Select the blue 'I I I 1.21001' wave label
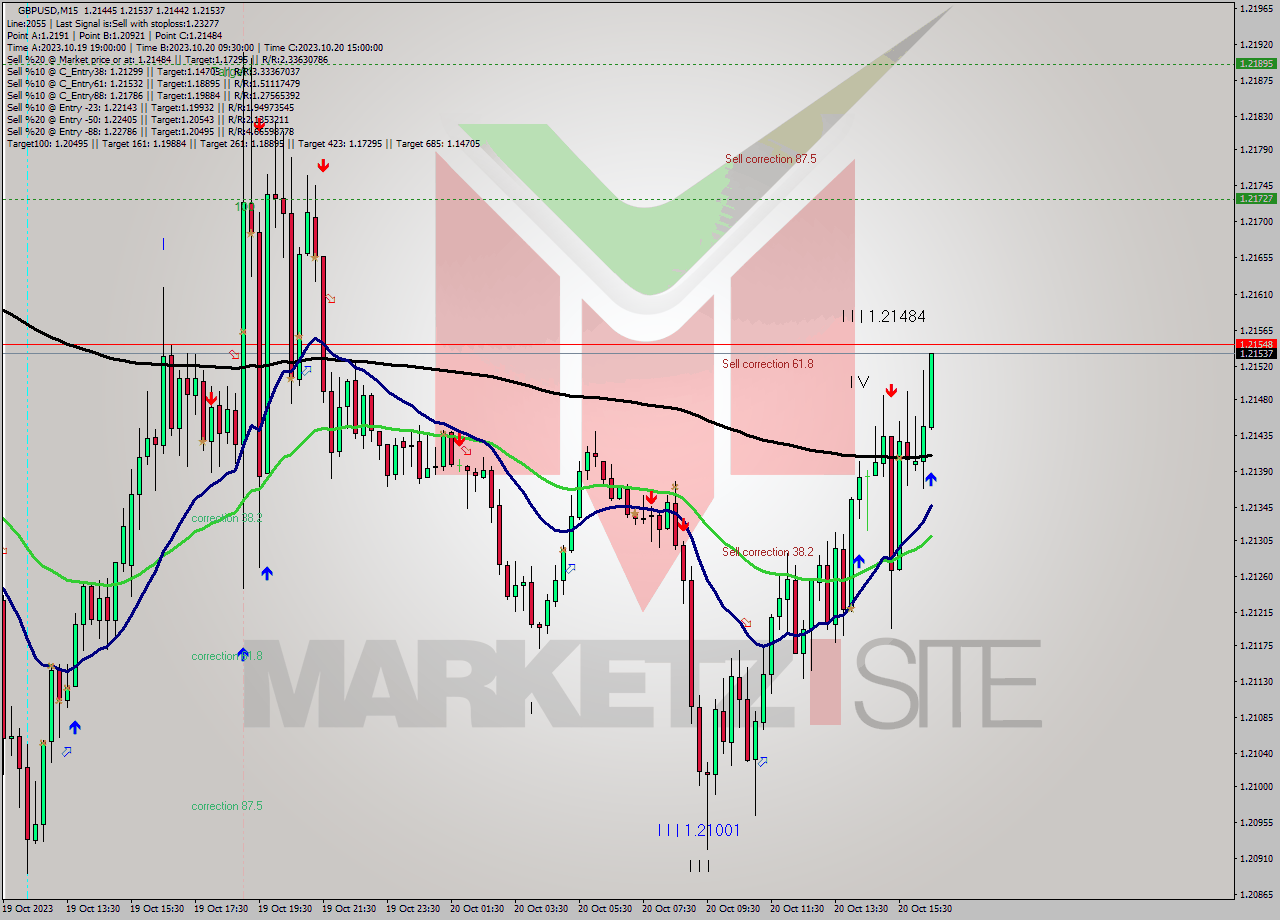This screenshot has height=920, width=1280. pyautogui.click(x=699, y=830)
